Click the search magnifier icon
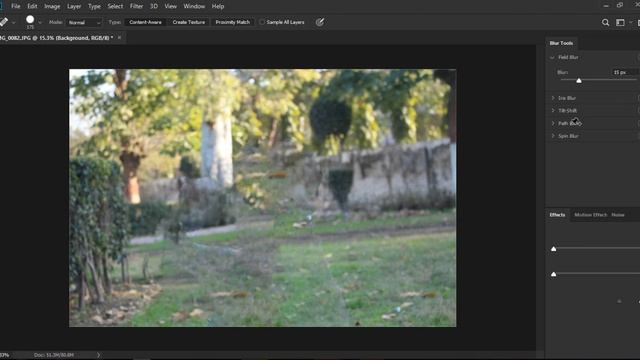The width and height of the screenshot is (640, 360). point(605,23)
